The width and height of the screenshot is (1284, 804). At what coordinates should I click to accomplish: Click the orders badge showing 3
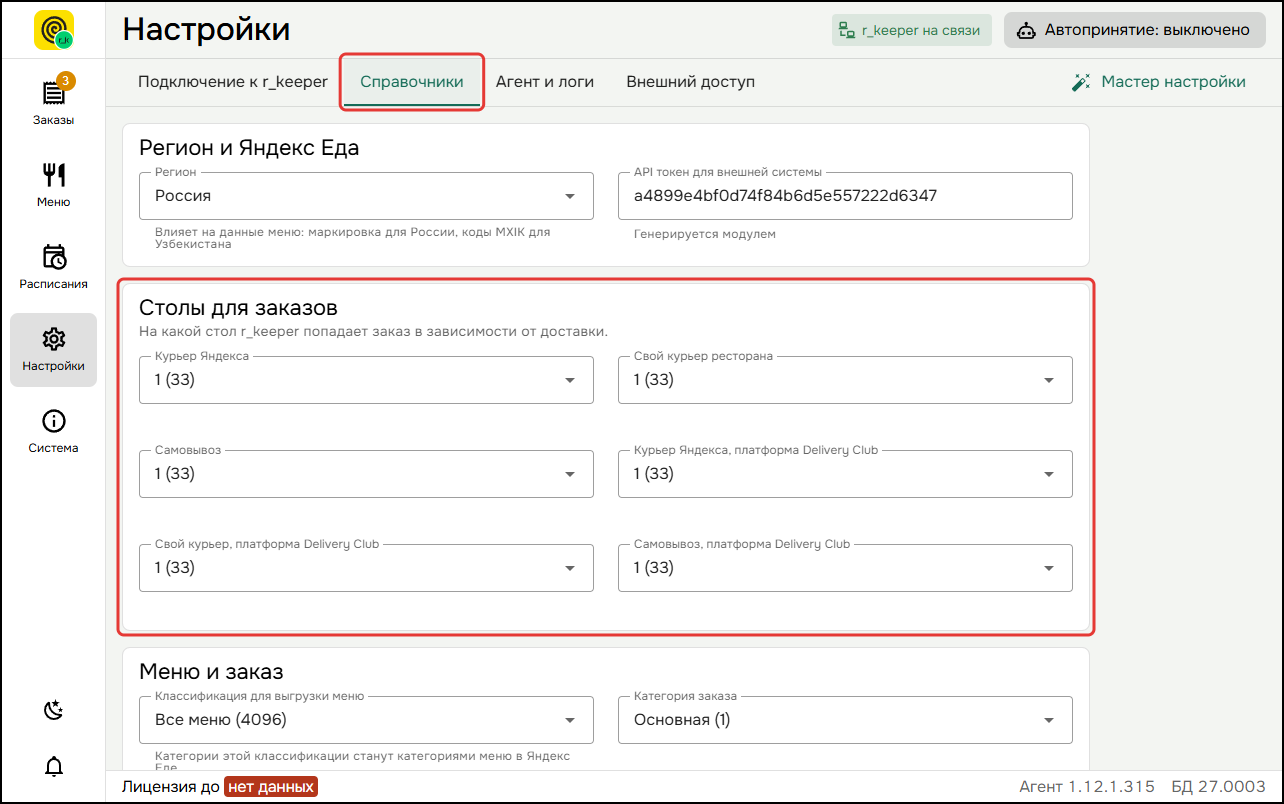click(x=66, y=80)
